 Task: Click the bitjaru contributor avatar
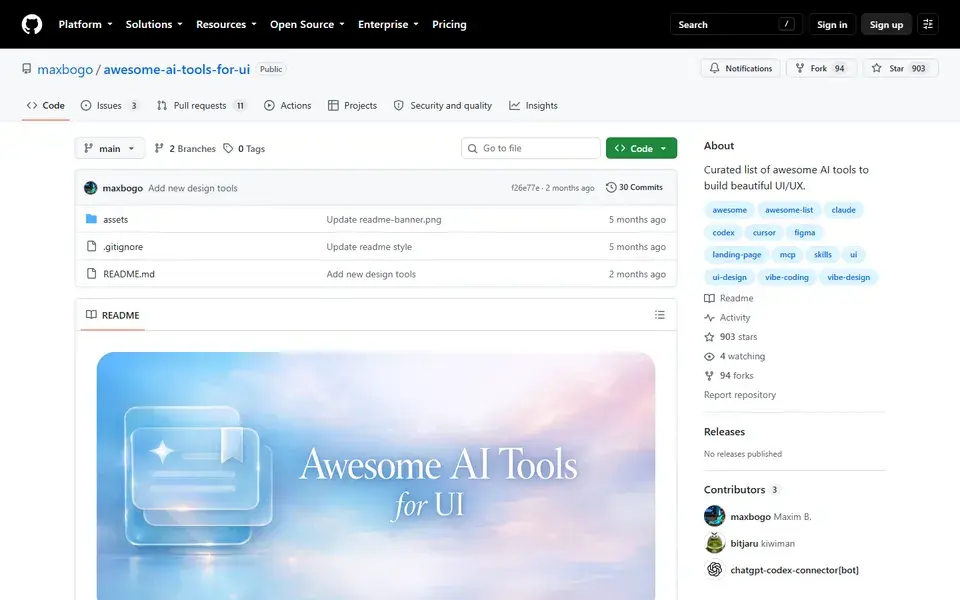tap(714, 543)
